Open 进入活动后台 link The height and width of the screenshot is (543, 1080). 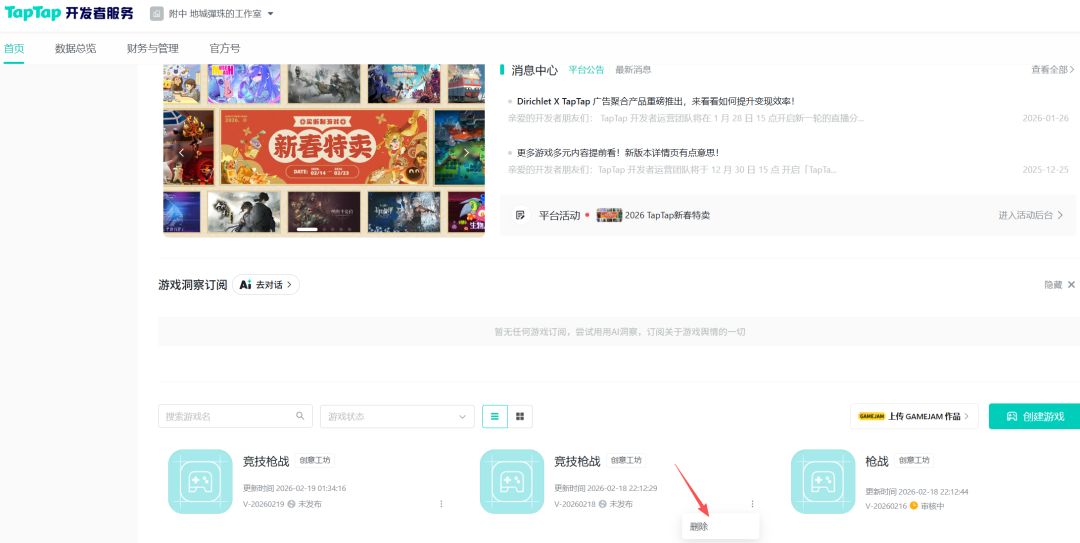tap(1030, 215)
